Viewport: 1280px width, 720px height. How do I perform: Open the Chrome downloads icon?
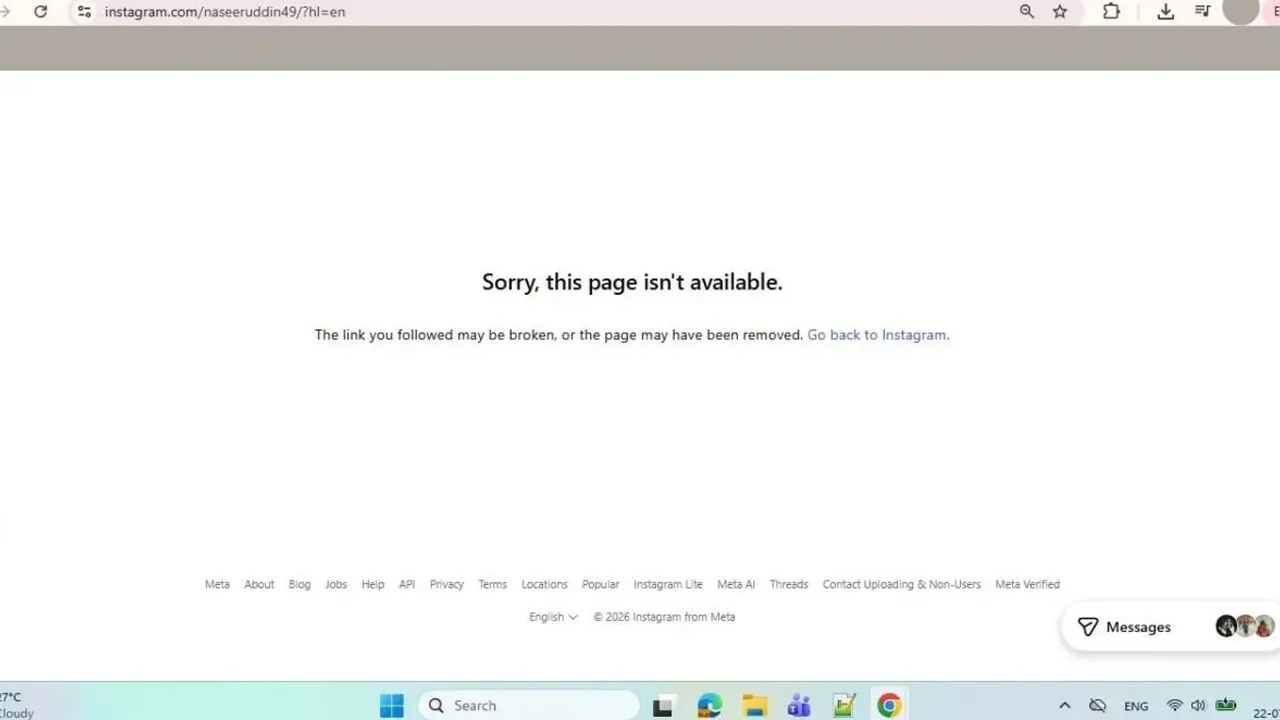click(1165, 12)
